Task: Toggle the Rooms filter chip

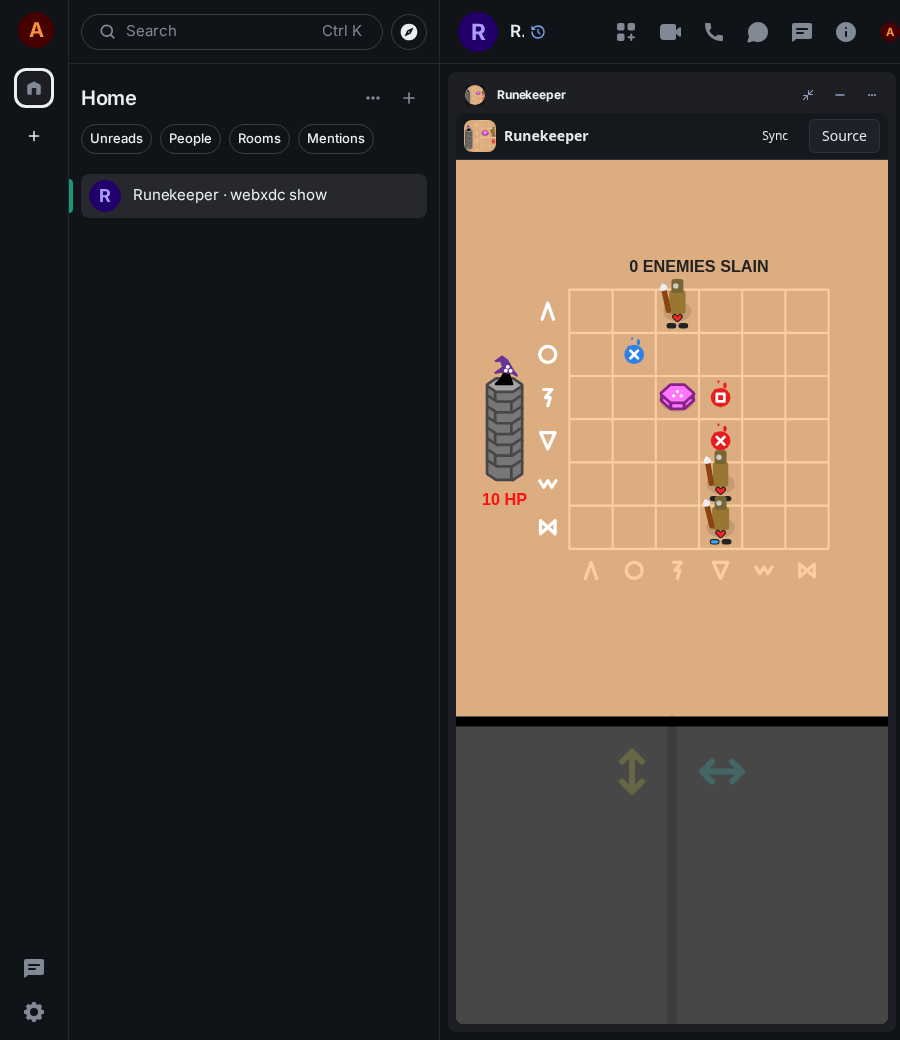Action: (x=259, y=139)
